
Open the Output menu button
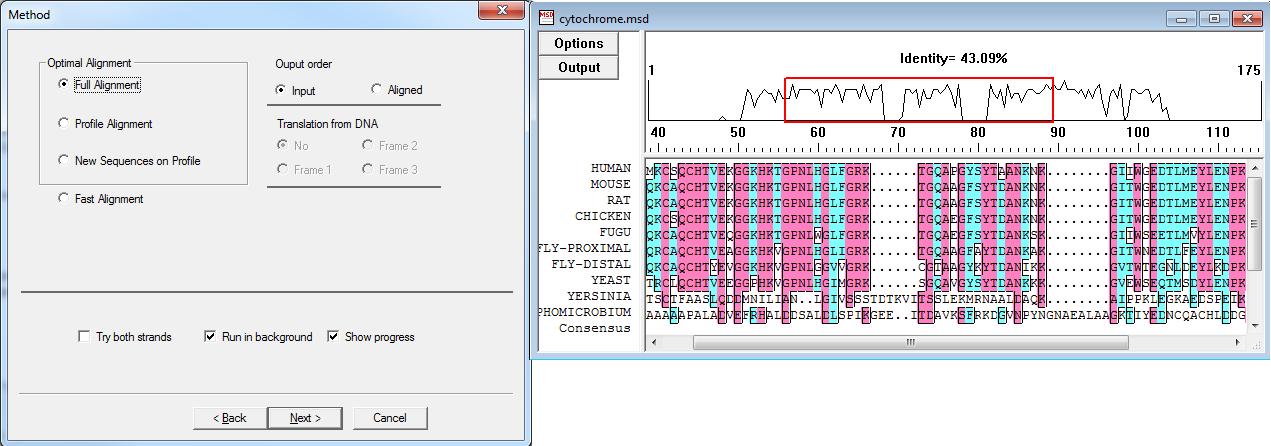pyautogui.click(x=578, y=68)
